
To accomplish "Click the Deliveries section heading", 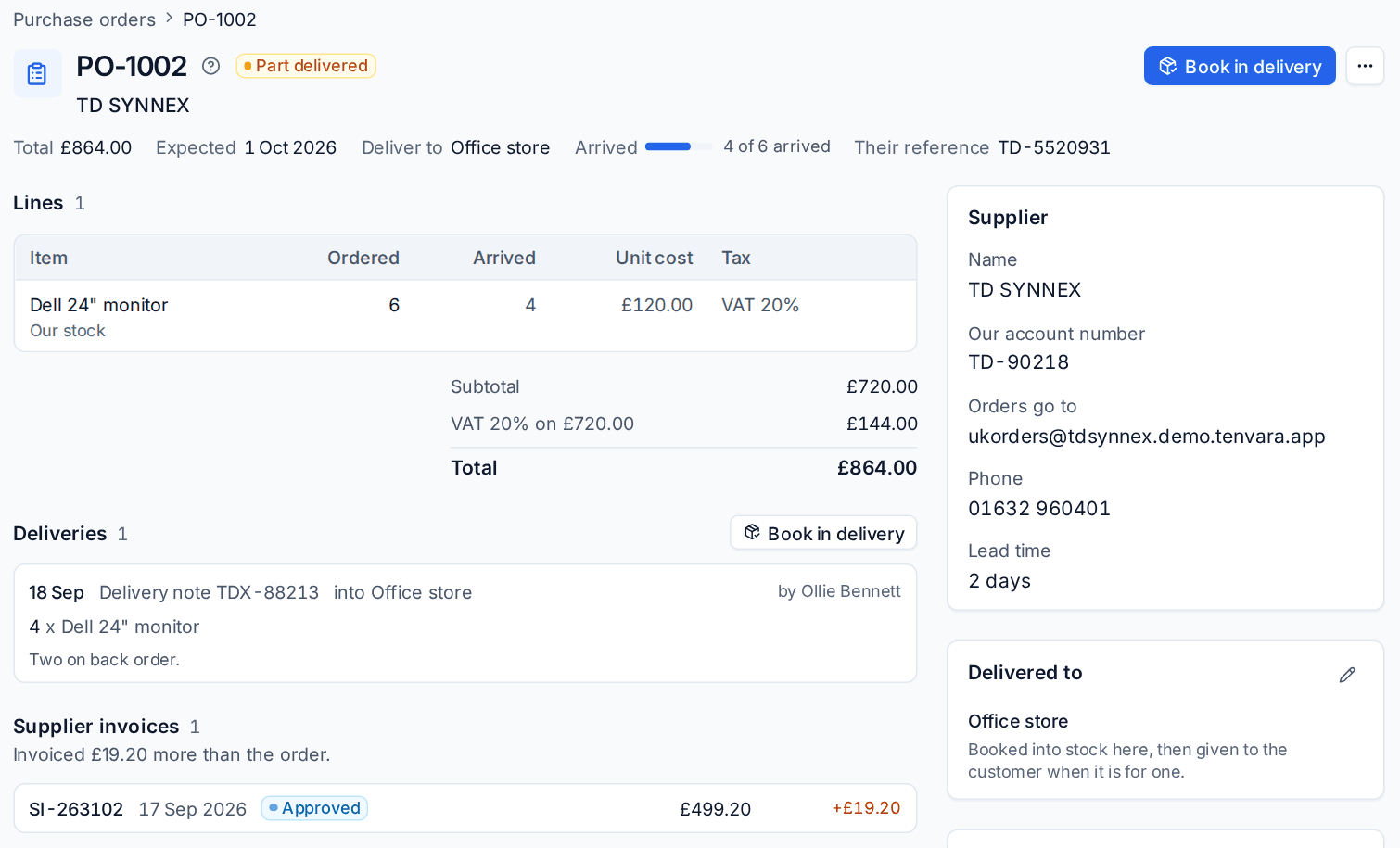I will [x=60, y=534].
